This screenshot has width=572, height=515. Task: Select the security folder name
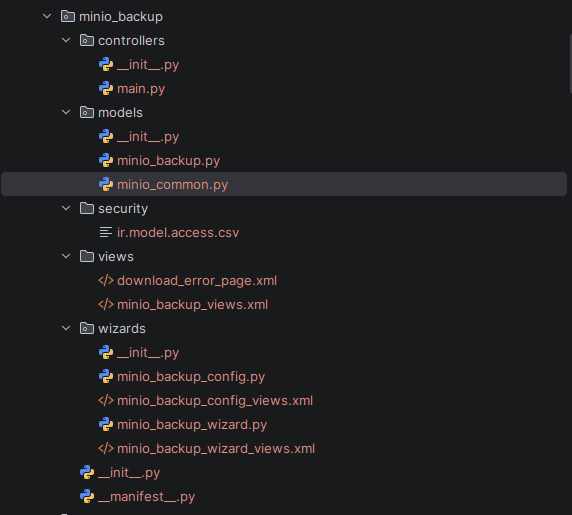click(x=123, y=209)
